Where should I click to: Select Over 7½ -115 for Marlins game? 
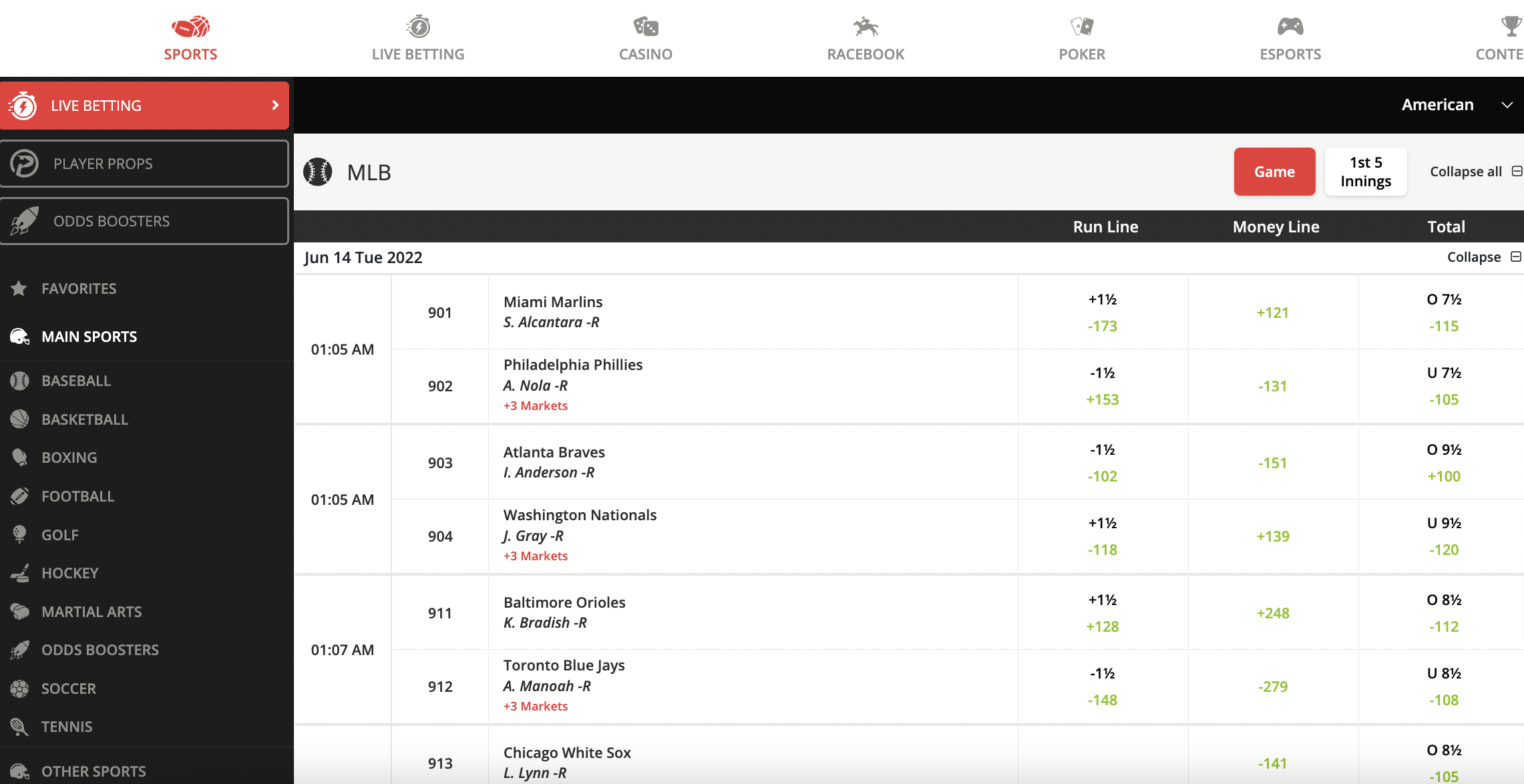[1443, 313]
